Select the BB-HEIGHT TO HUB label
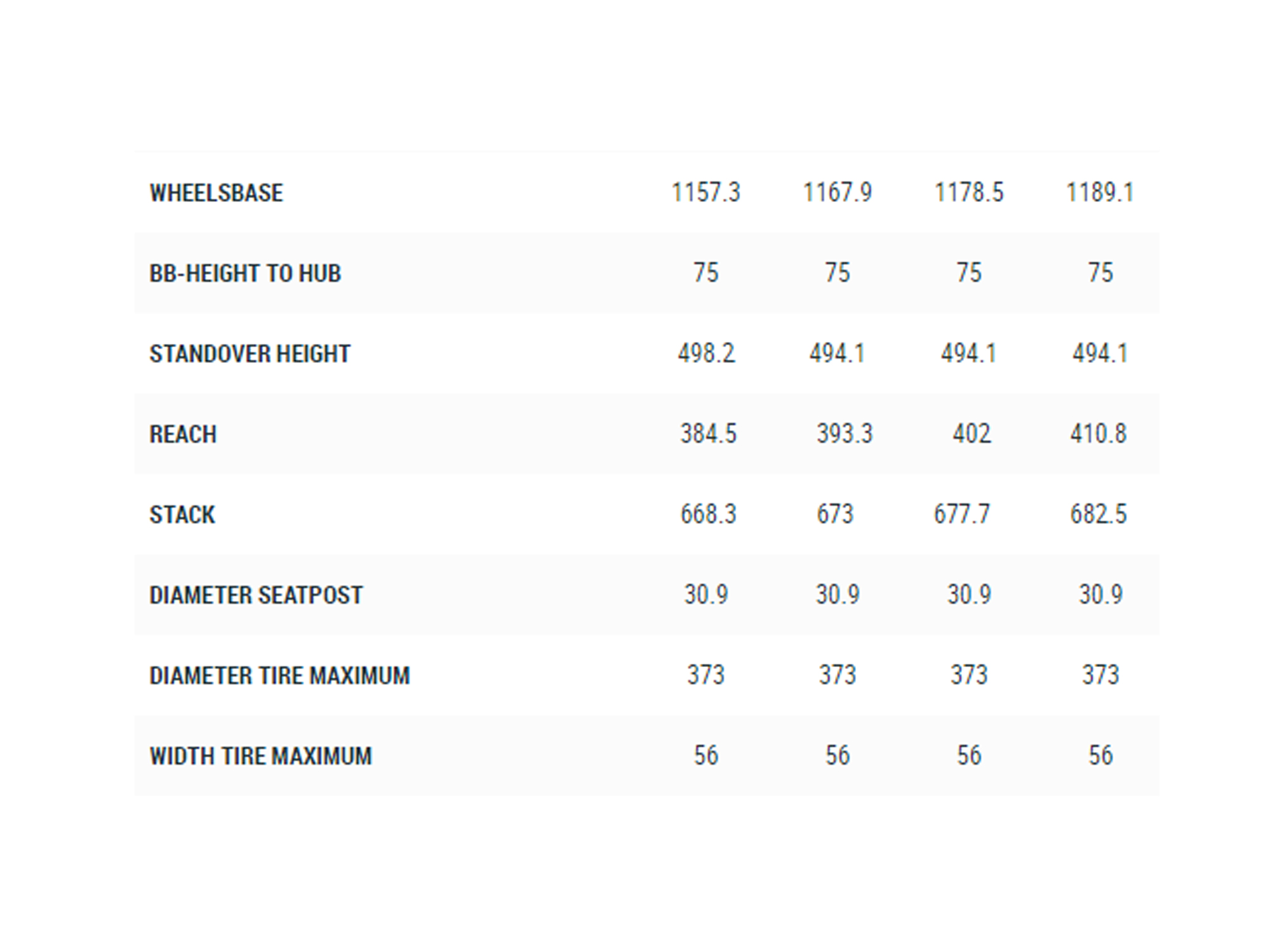 point(245,274)
